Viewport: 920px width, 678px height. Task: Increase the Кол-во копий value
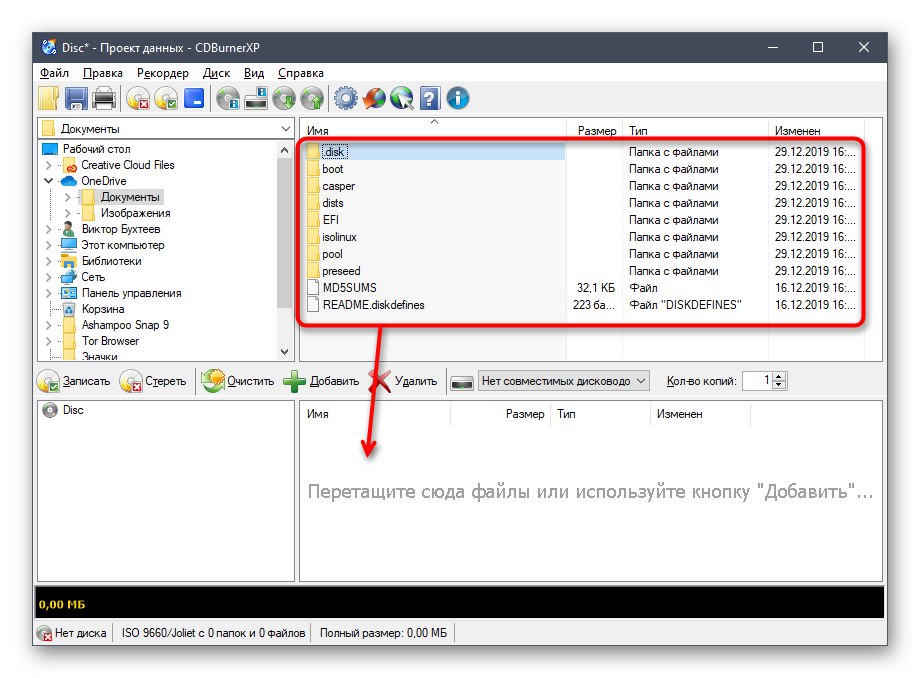[779, 377]
